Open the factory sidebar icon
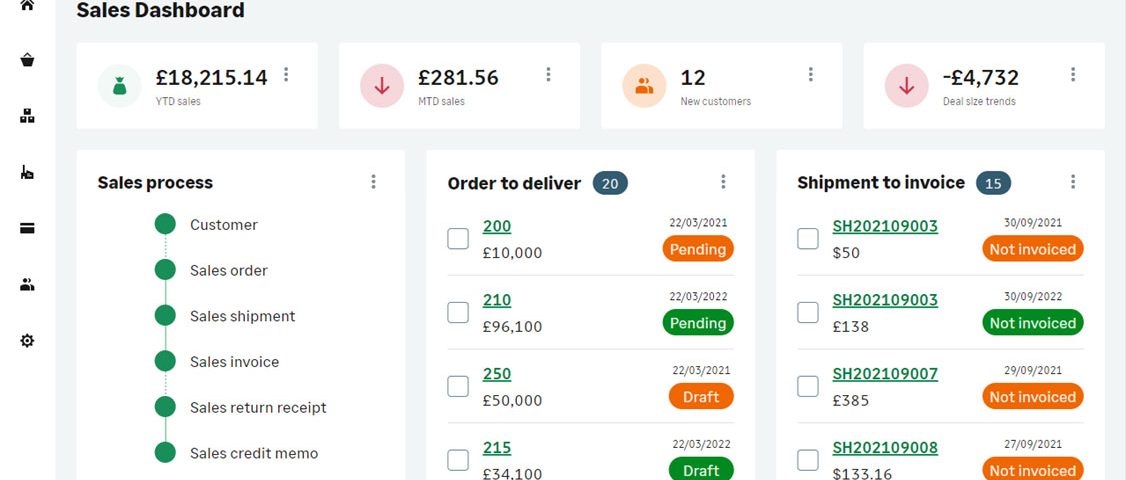 [x=27, y=172]
